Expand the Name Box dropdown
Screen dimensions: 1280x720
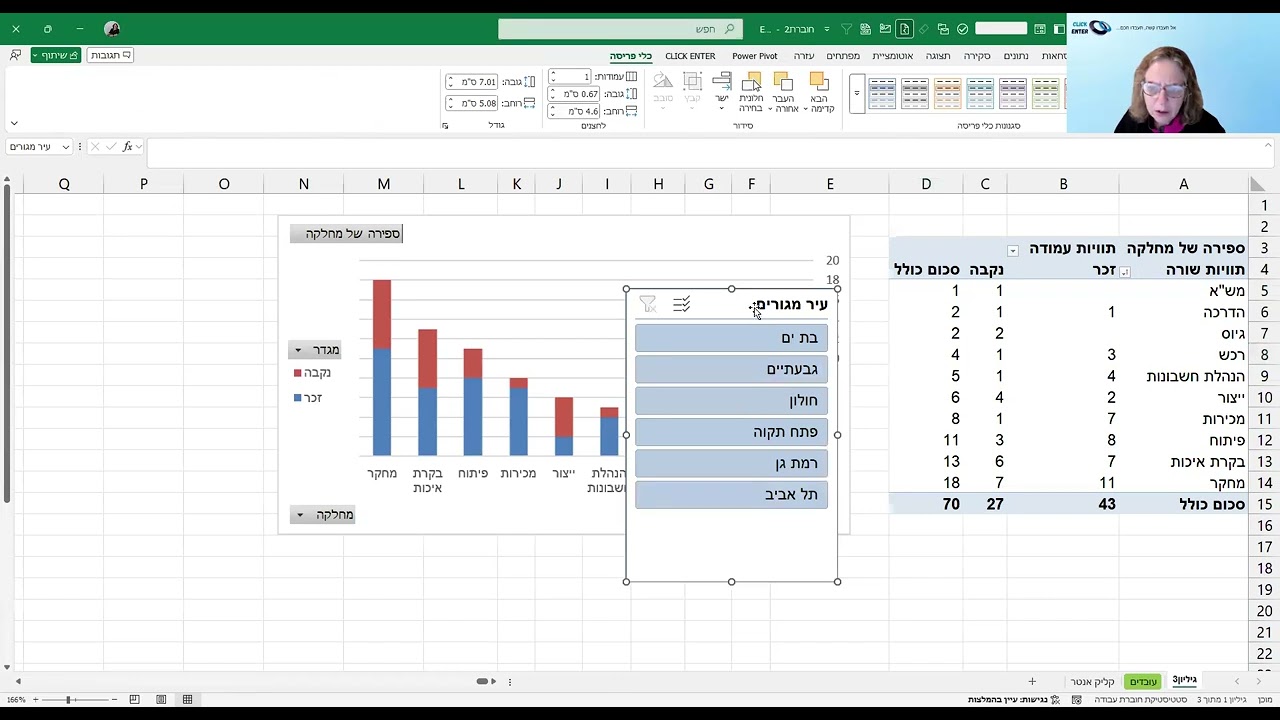point(66,147)
